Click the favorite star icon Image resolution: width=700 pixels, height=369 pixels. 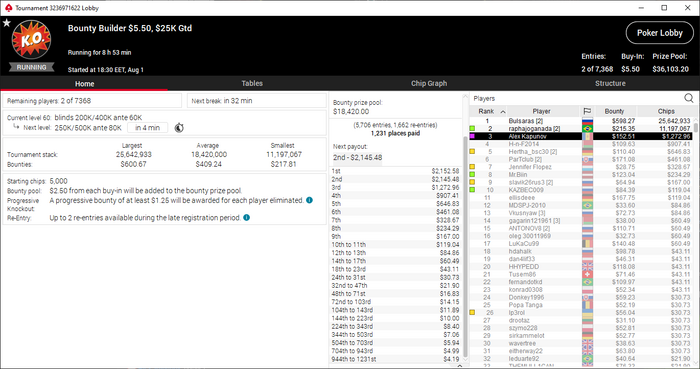click(x=7, y=23)
